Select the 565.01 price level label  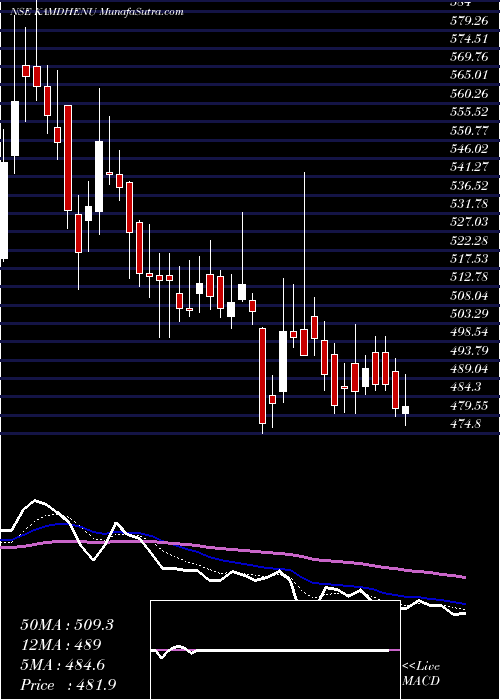pyautogui.click(x=469, y=75)
